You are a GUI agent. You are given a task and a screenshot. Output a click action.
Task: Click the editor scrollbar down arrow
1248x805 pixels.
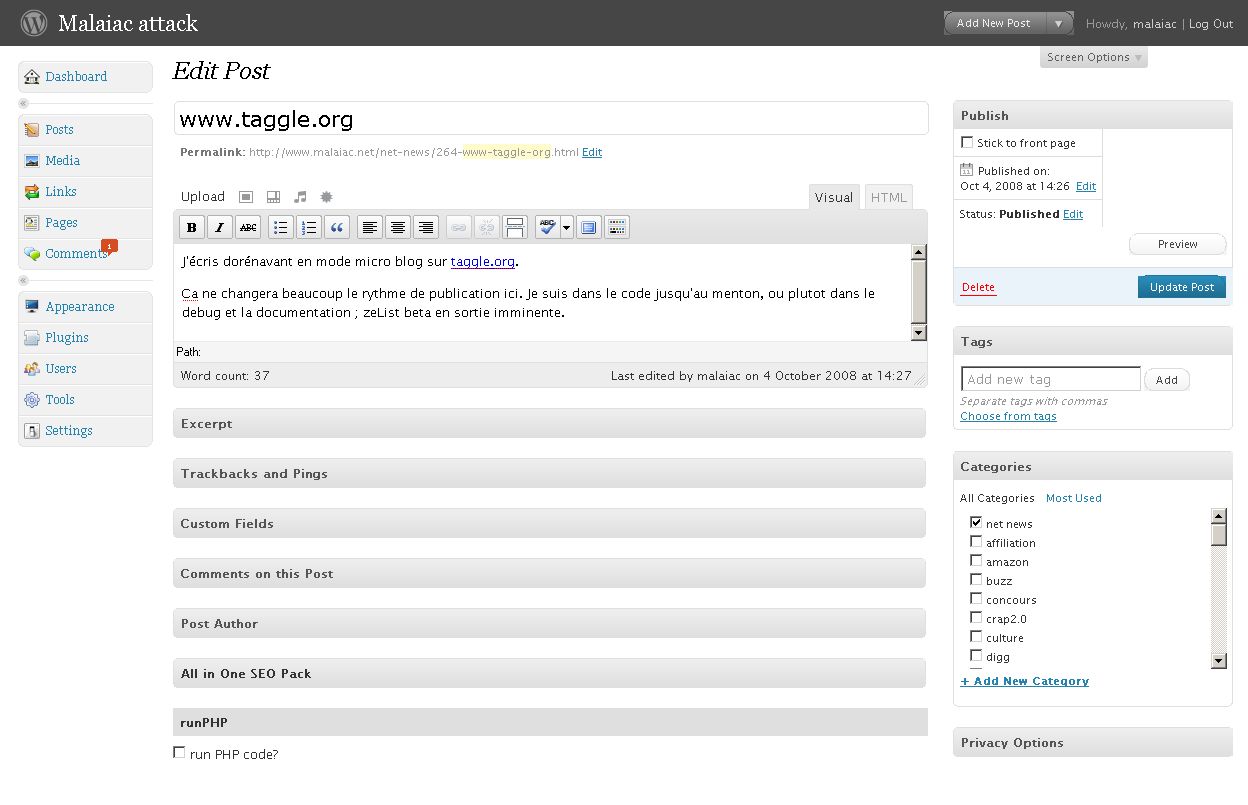[919, 332]
